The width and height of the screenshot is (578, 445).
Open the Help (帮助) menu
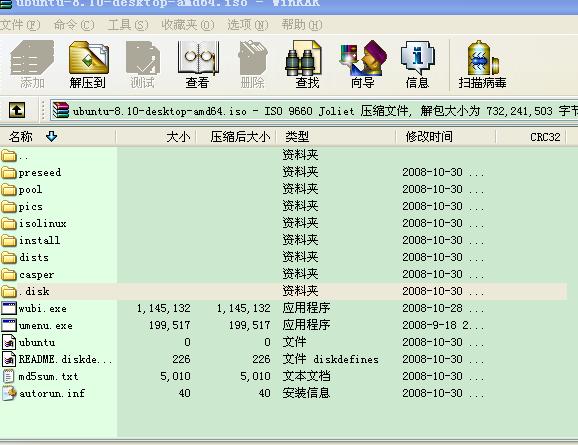click(302, 25)
